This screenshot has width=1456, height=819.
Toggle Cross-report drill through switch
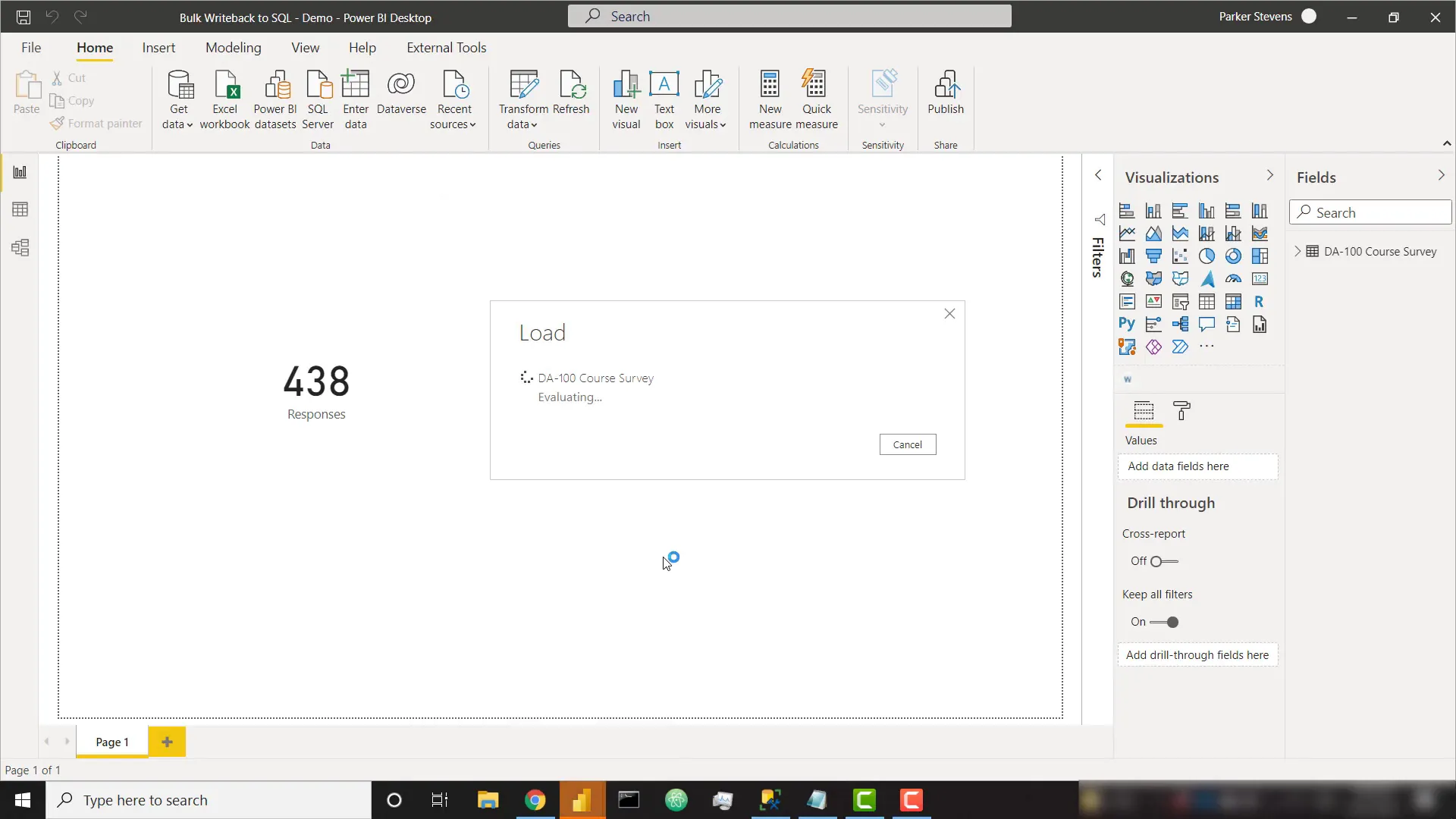point(1164,562)
